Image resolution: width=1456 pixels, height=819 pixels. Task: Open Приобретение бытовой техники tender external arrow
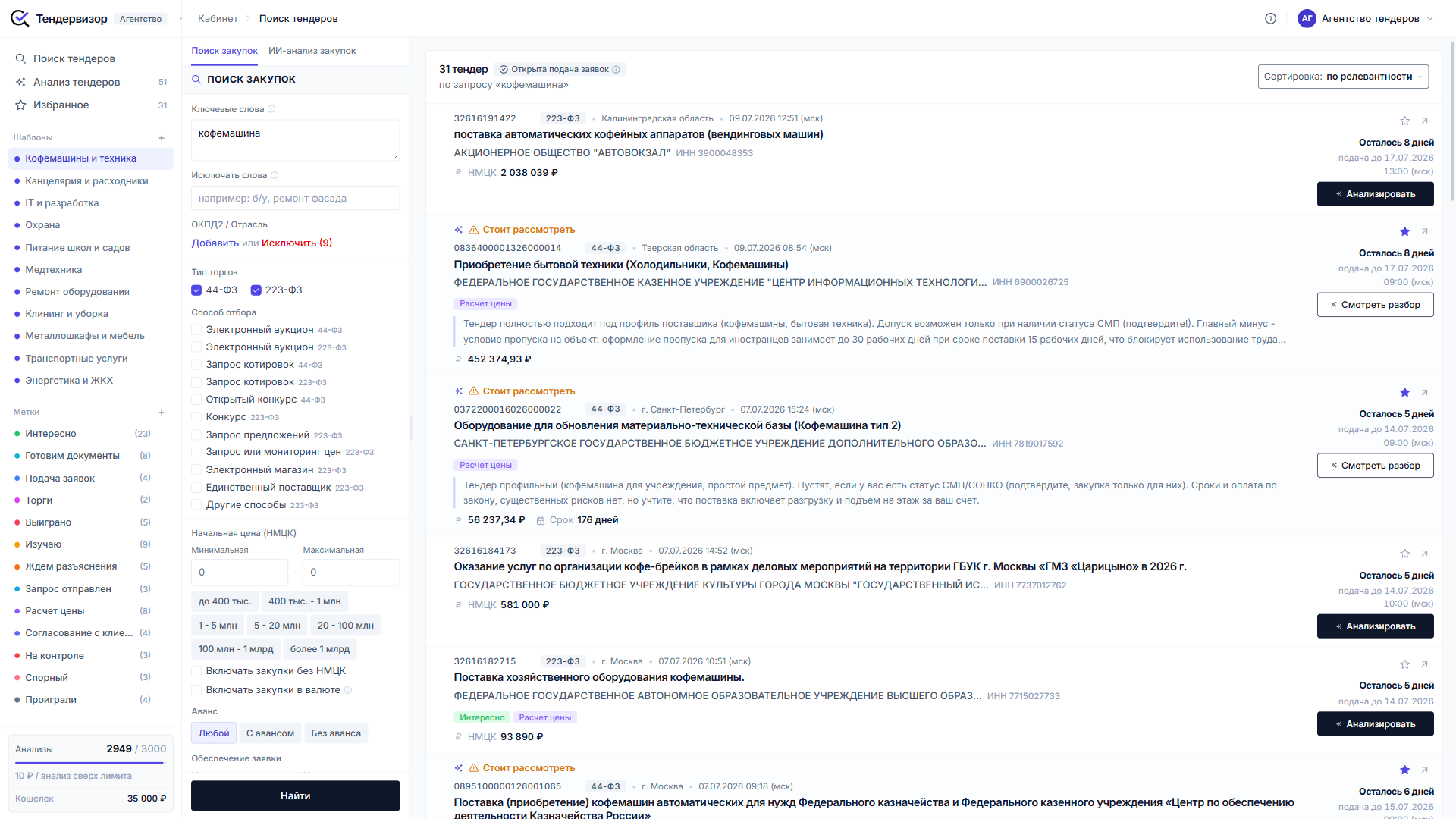[1424, 231]
